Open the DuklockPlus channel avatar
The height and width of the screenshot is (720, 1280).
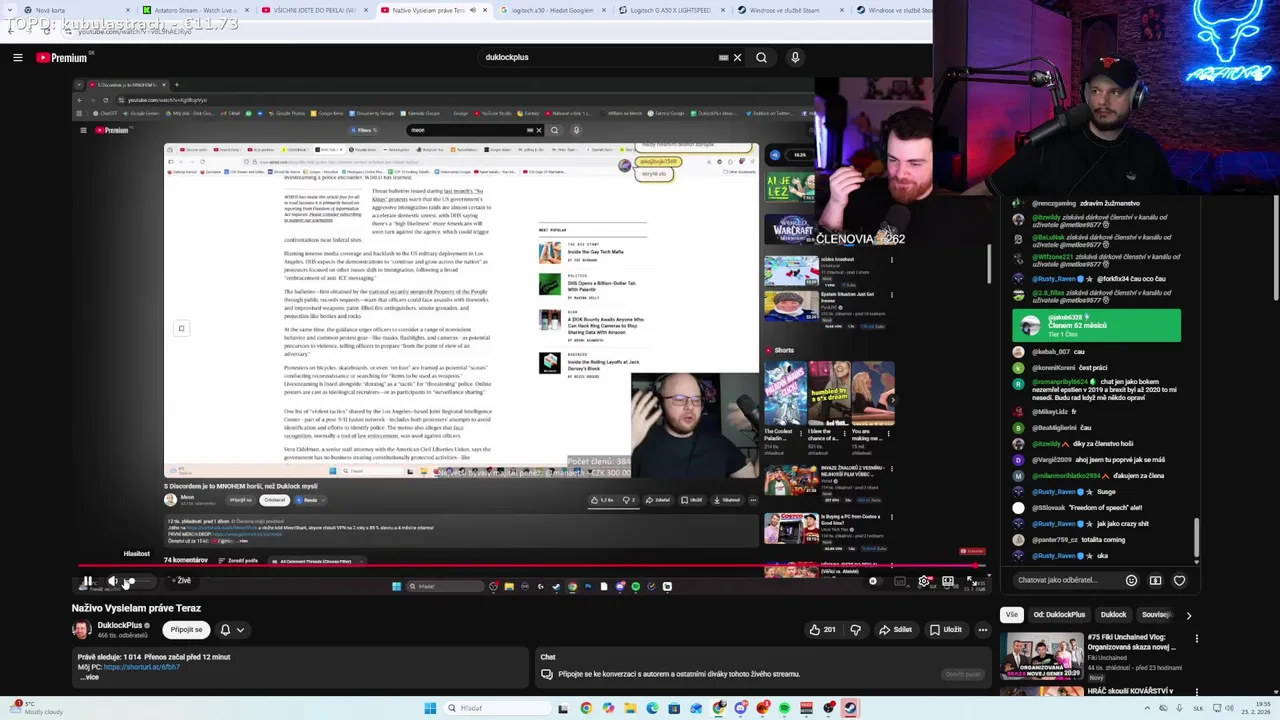(81, 629)
